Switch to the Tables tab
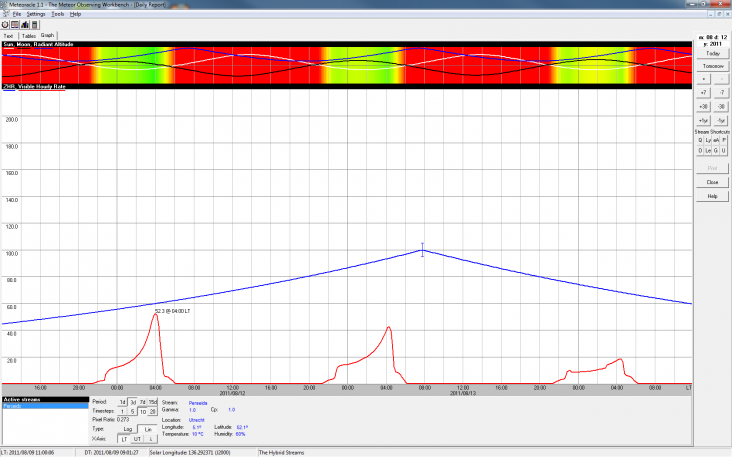This screenshot has height=457, width=732. (x=29, y=35)
